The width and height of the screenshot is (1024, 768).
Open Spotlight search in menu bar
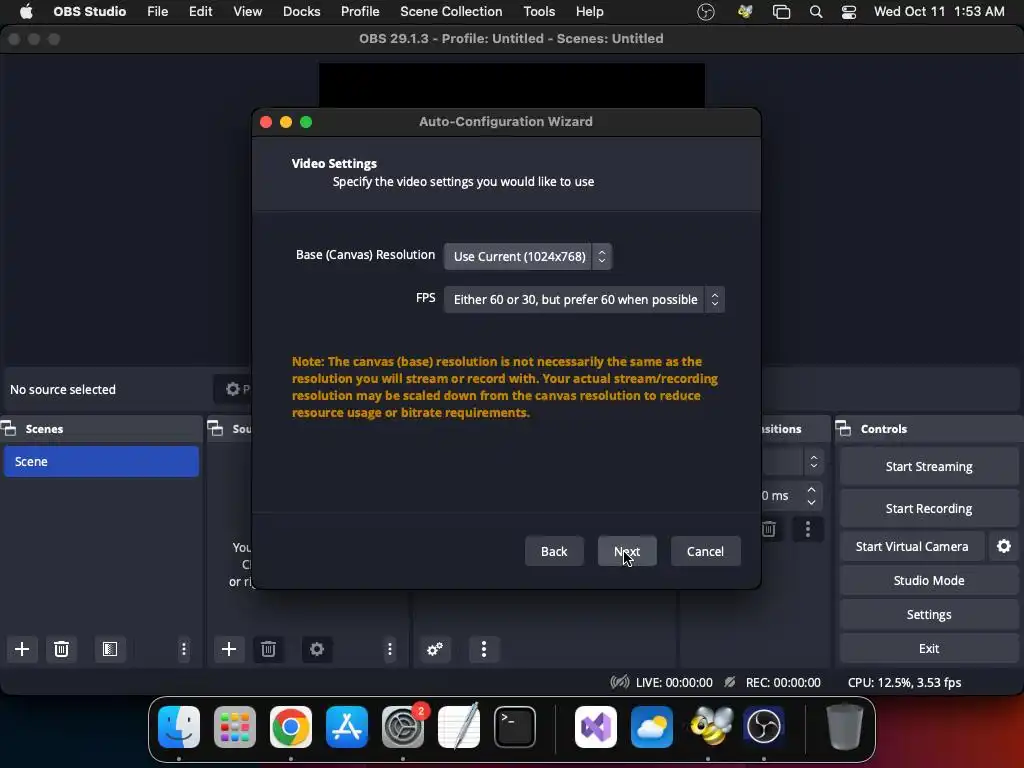point(816,12)
